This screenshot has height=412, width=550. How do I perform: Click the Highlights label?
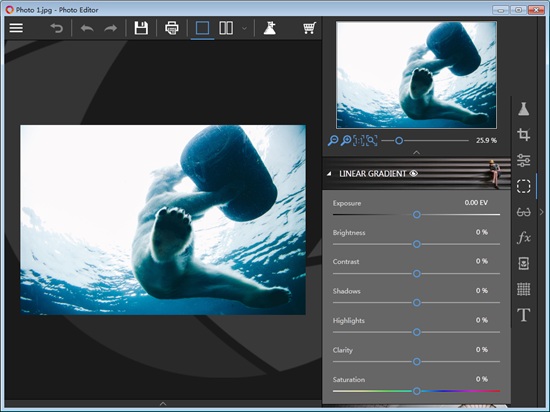click(349, 321)
